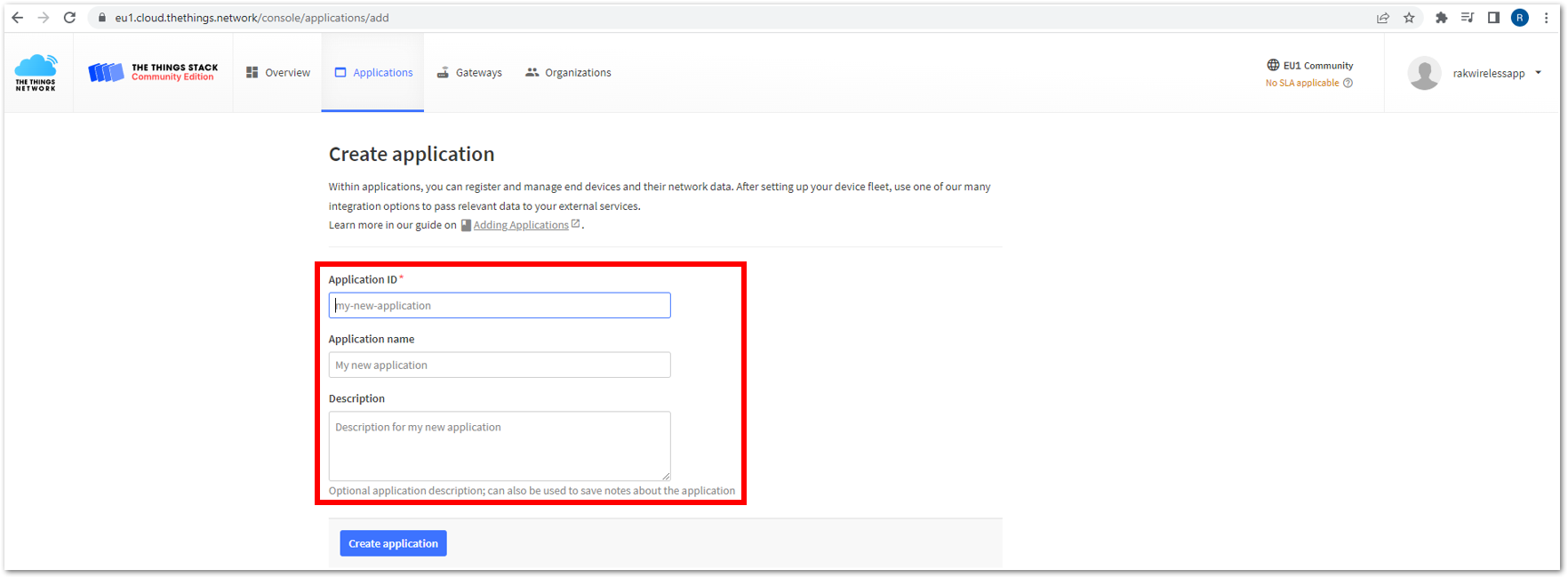
Task: Click the EU1 Community globe icon
Action: coord(1273,65)
